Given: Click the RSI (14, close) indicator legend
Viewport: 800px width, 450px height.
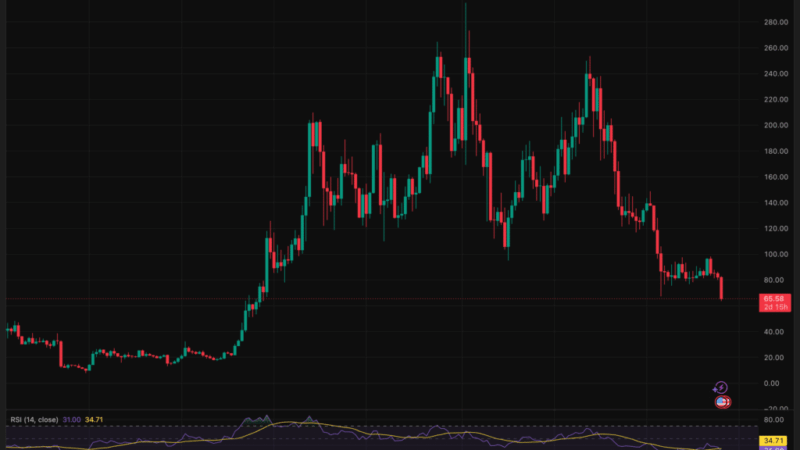Looking at the screenshot, I should [34, 420].
